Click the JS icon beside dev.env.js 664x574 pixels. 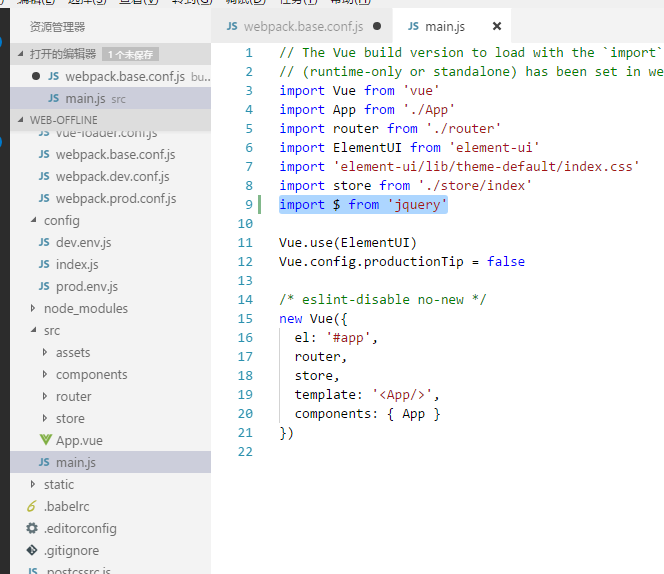click(x=44, y=242)
